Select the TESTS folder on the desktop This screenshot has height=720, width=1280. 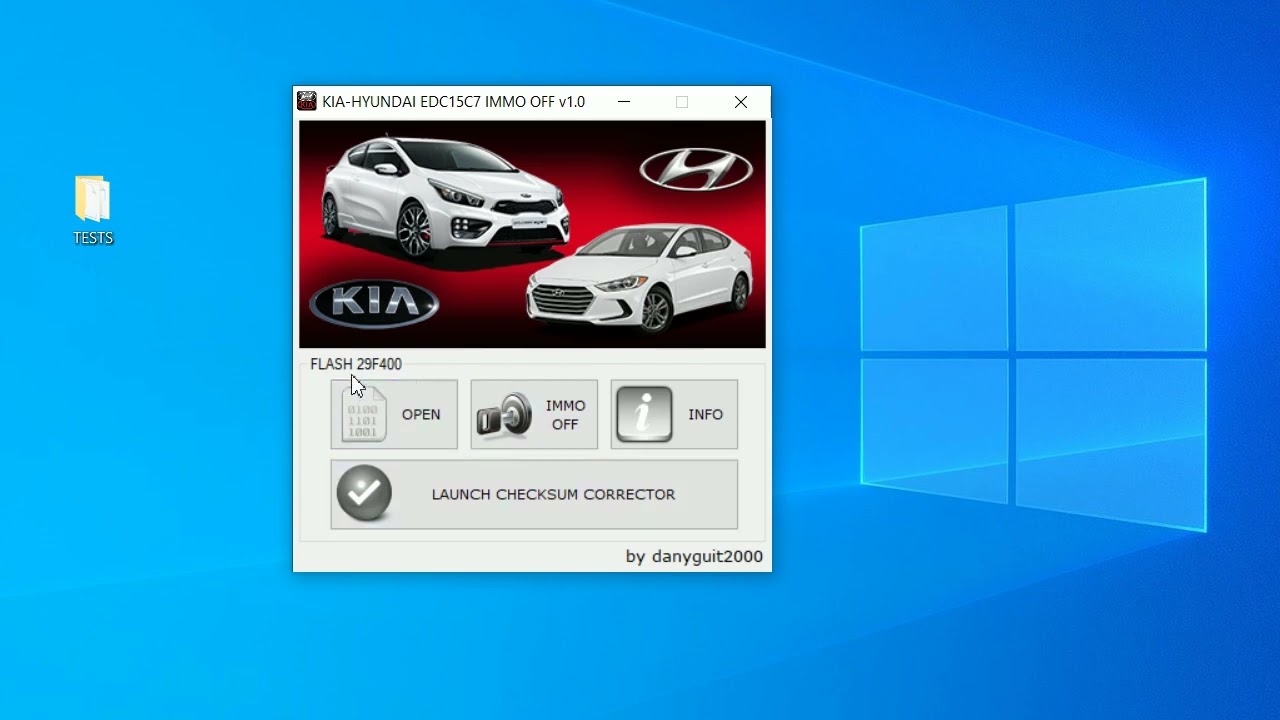[93, 211]
